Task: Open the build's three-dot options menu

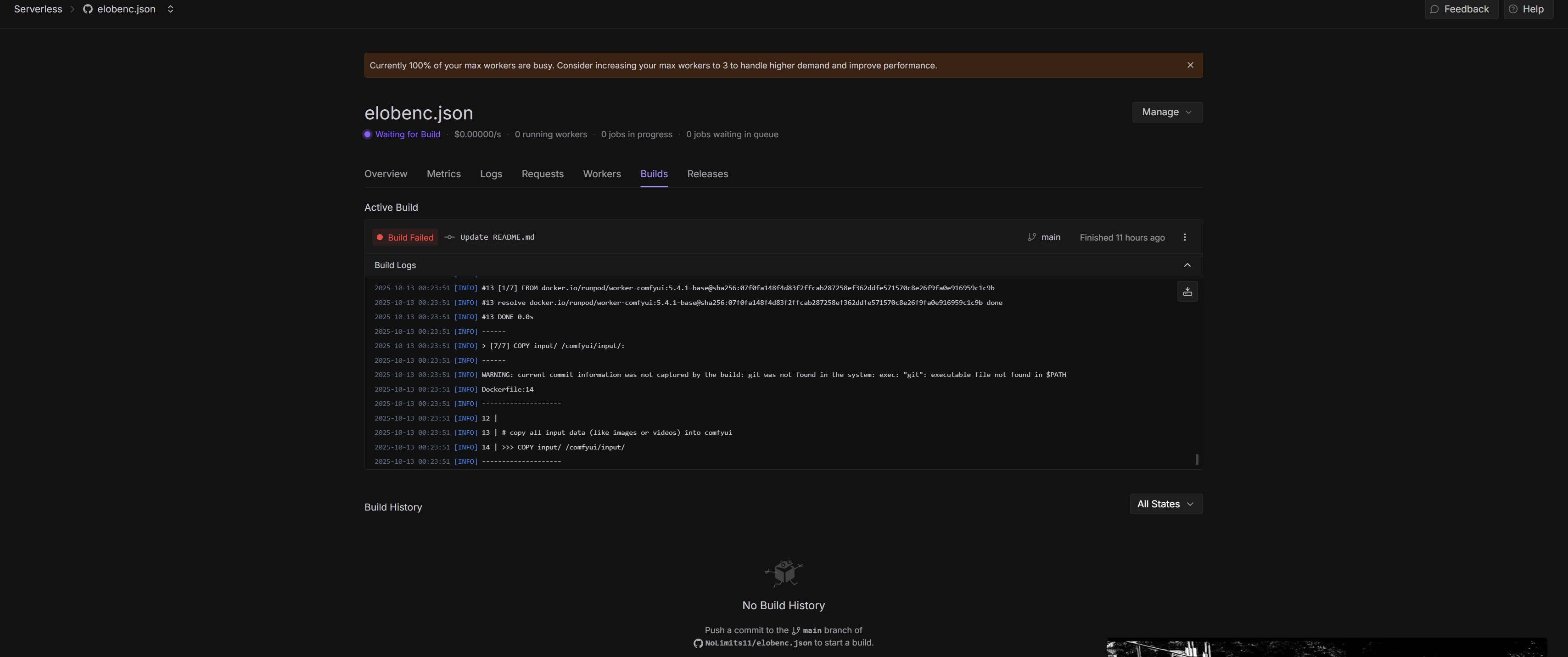Action: click(1185, 237)
